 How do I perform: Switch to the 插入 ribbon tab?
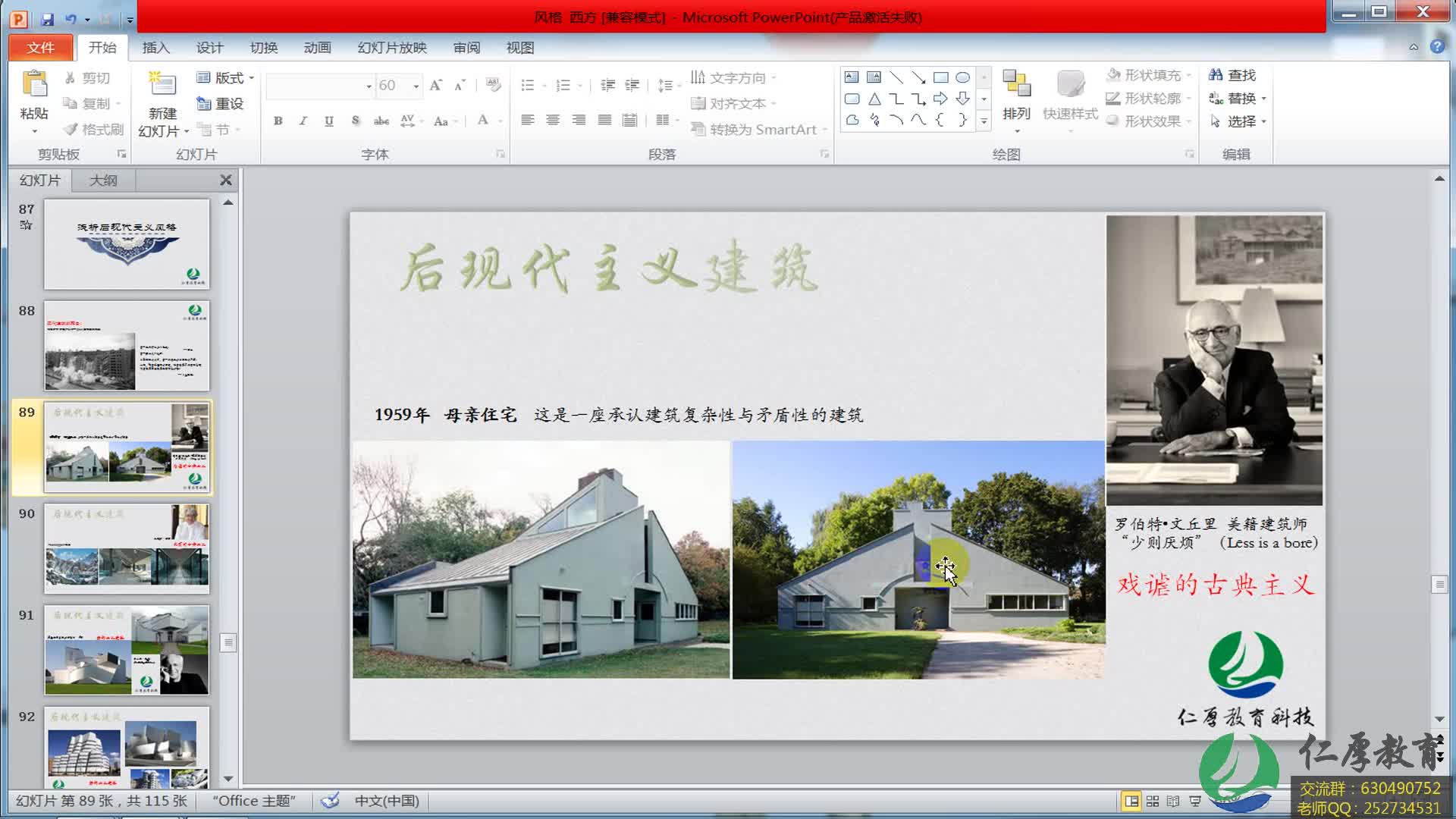[155, 47]
